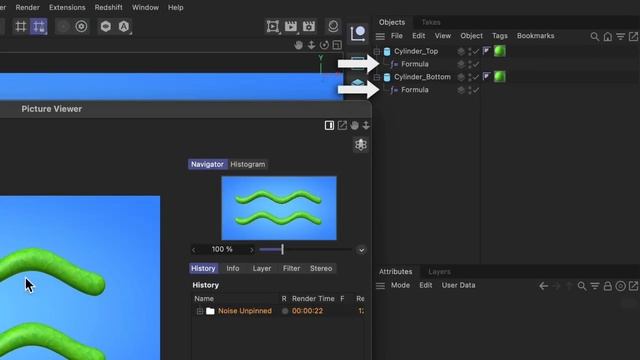This screenshot has height=360, width=640.
Task: Toggle Cylinder_Top visibility dots
Action: coord(469,51)
